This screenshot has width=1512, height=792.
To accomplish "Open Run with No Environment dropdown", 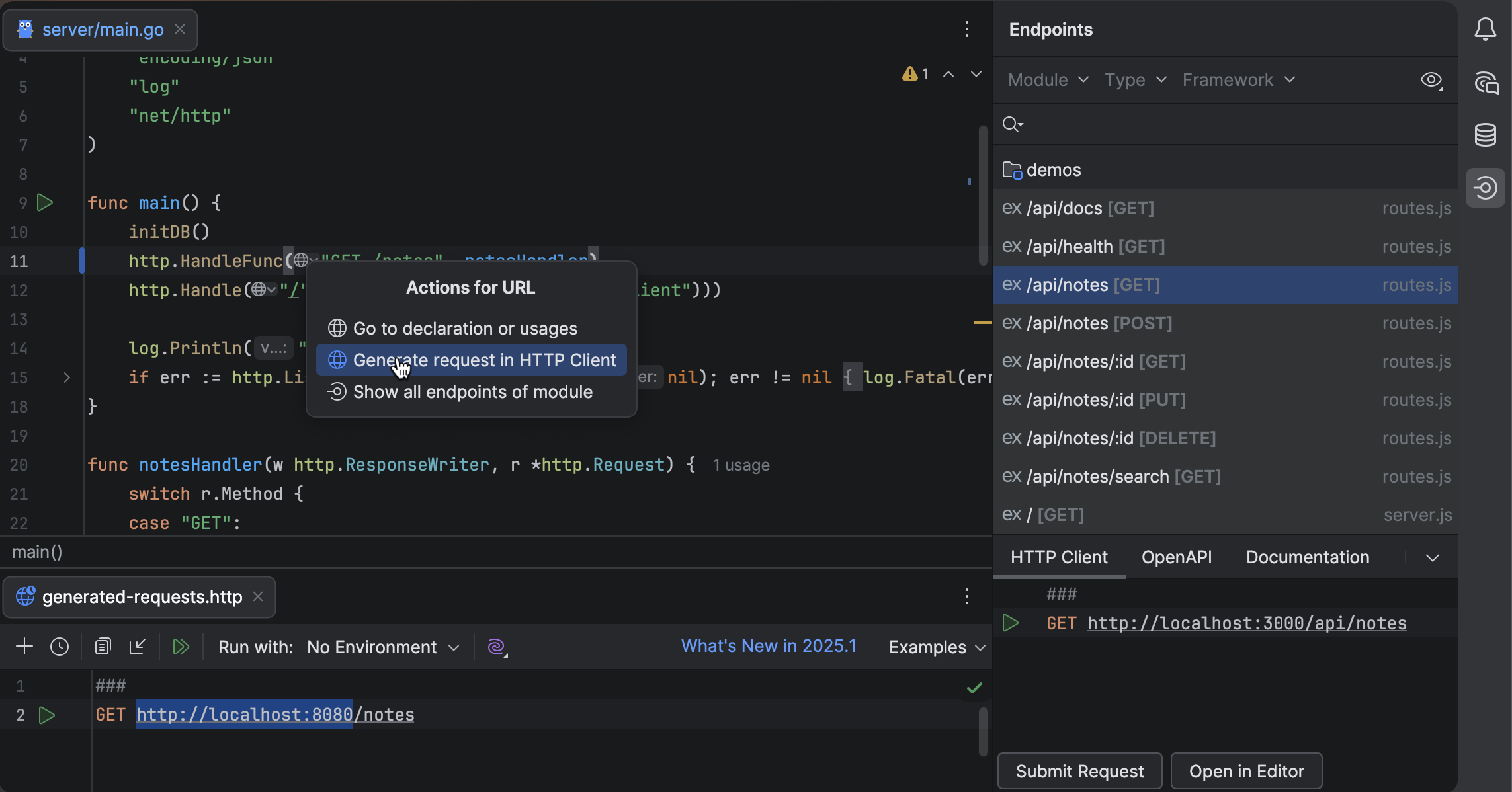I will tap(382, 647).
